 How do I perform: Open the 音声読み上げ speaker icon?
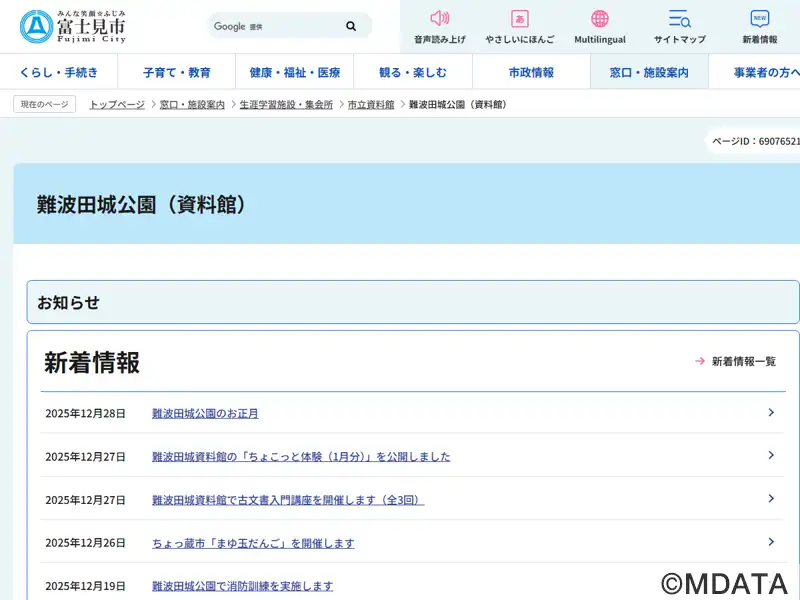[440, 19]
